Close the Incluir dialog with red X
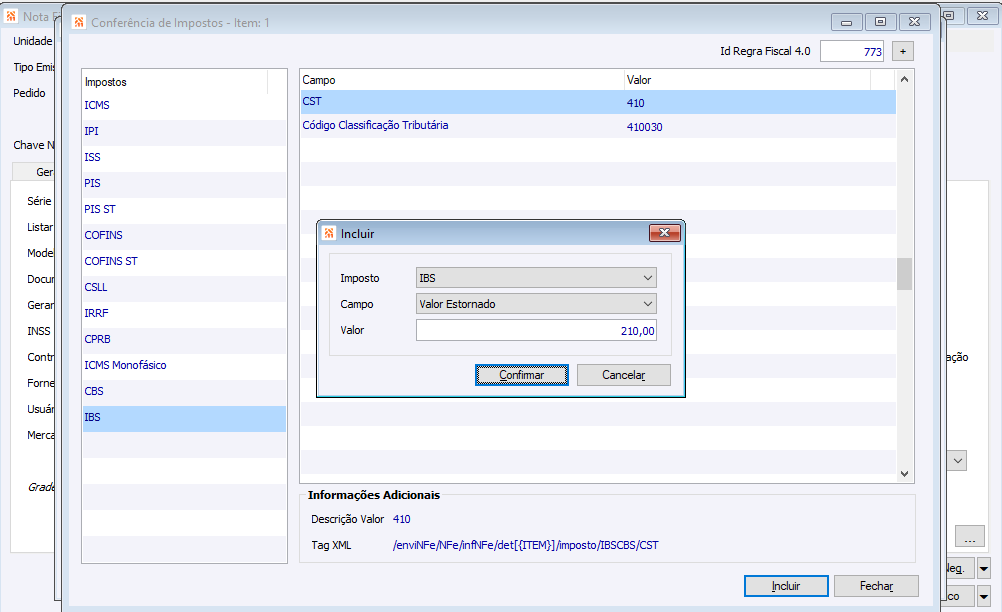This screenshot has width=1002, height=612. tap(665, 233)
